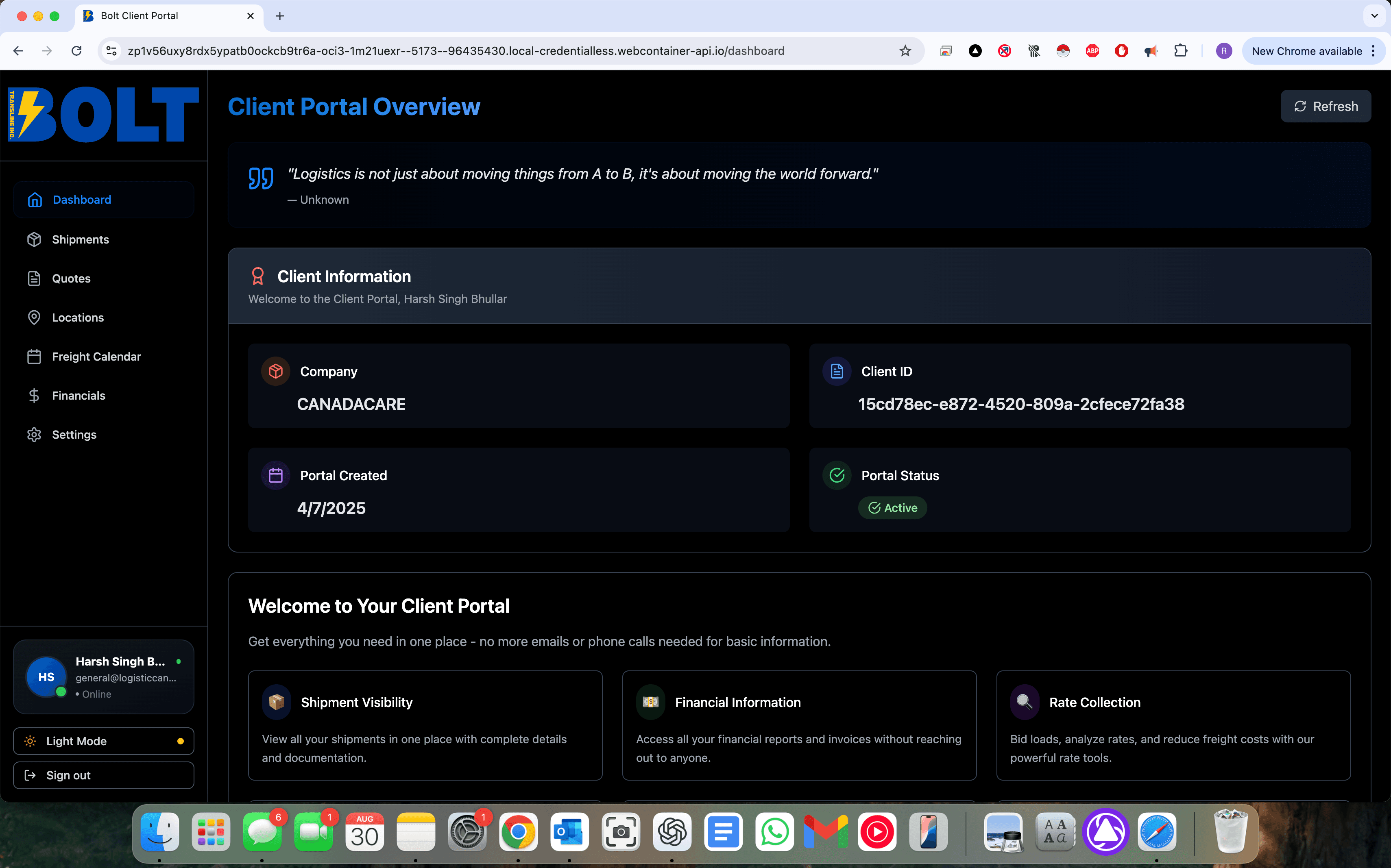Open the Settings gear icon in sidebar
The height and width of the screenshot is (868, 1391).
35,435
